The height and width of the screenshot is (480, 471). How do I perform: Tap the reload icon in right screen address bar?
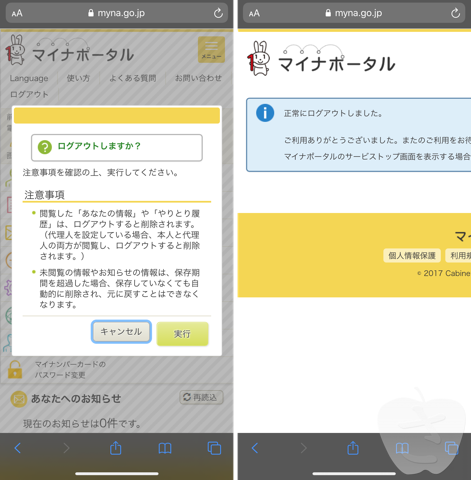pyautogui.click(x=455, y=13)
